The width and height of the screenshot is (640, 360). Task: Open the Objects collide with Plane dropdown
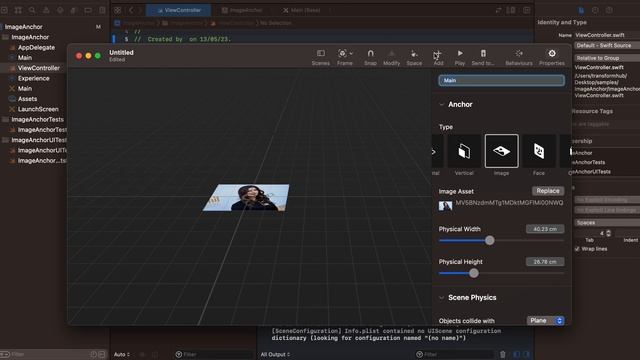[546, 320]
